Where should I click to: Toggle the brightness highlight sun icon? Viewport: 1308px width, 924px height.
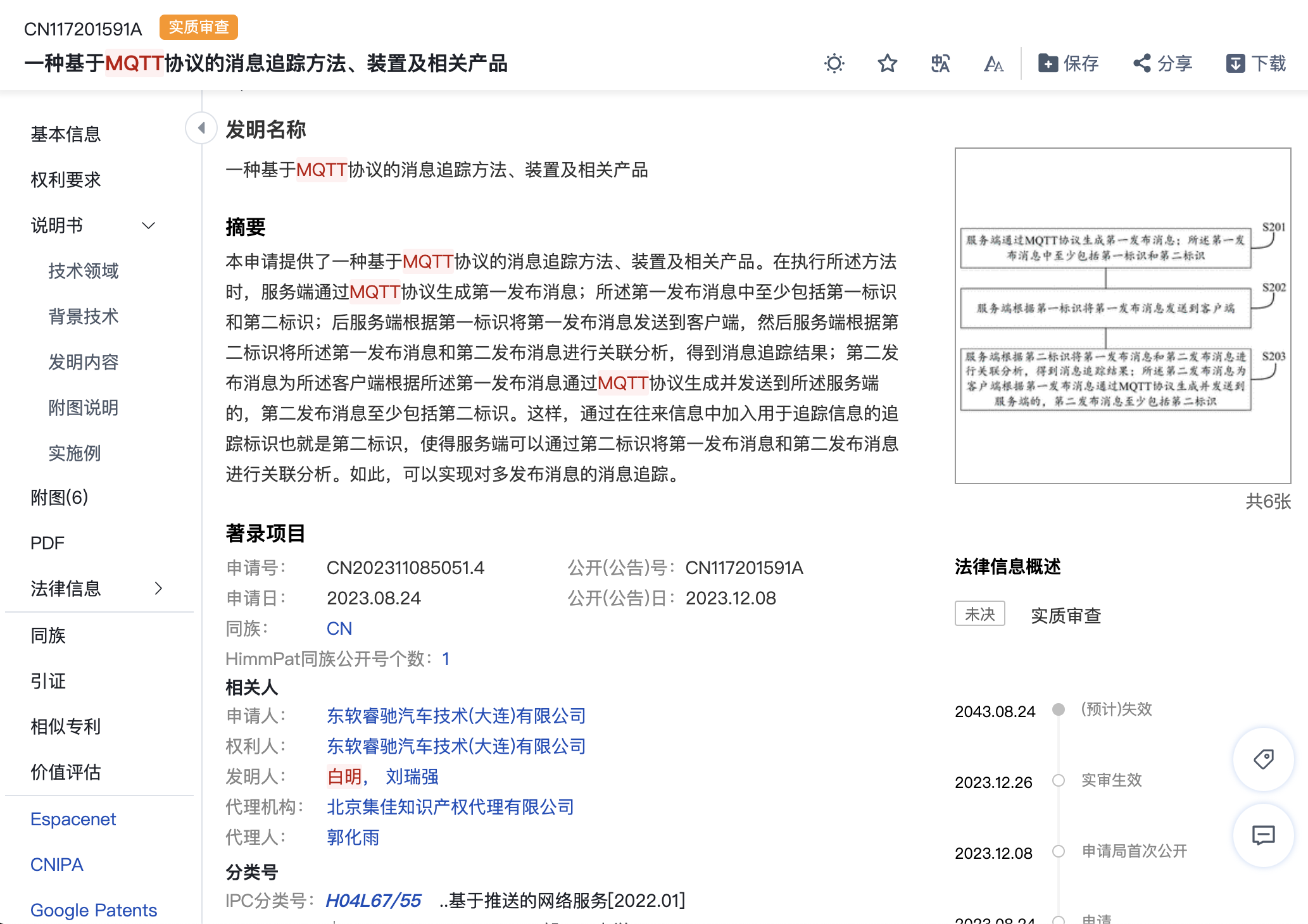point(834,63)
